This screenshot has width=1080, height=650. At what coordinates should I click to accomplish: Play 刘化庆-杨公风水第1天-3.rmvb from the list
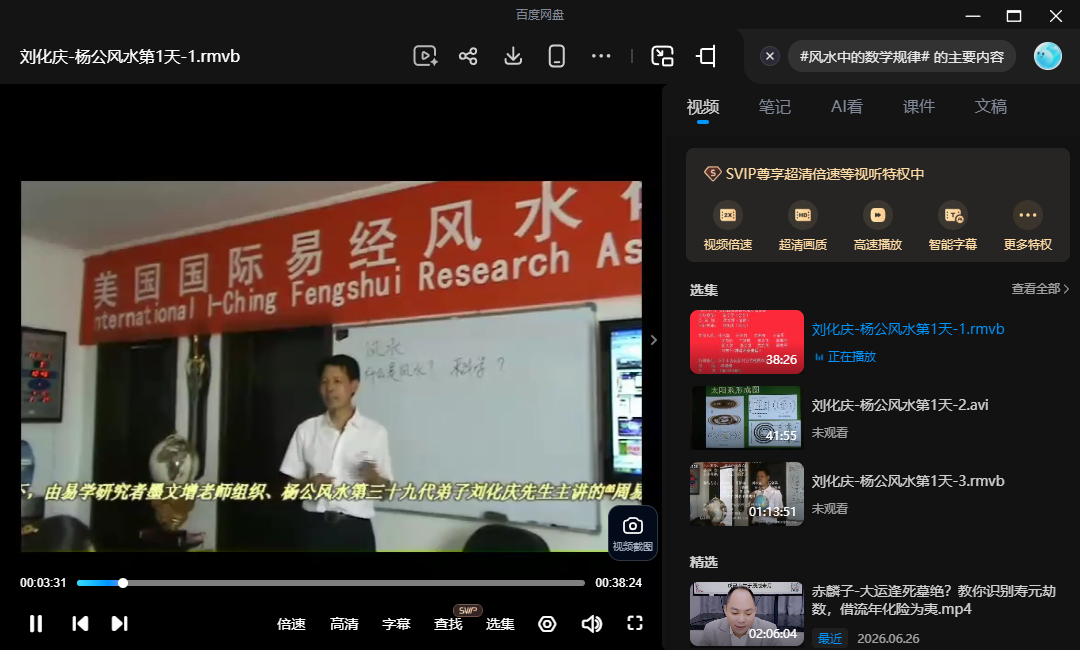(908, 481)
